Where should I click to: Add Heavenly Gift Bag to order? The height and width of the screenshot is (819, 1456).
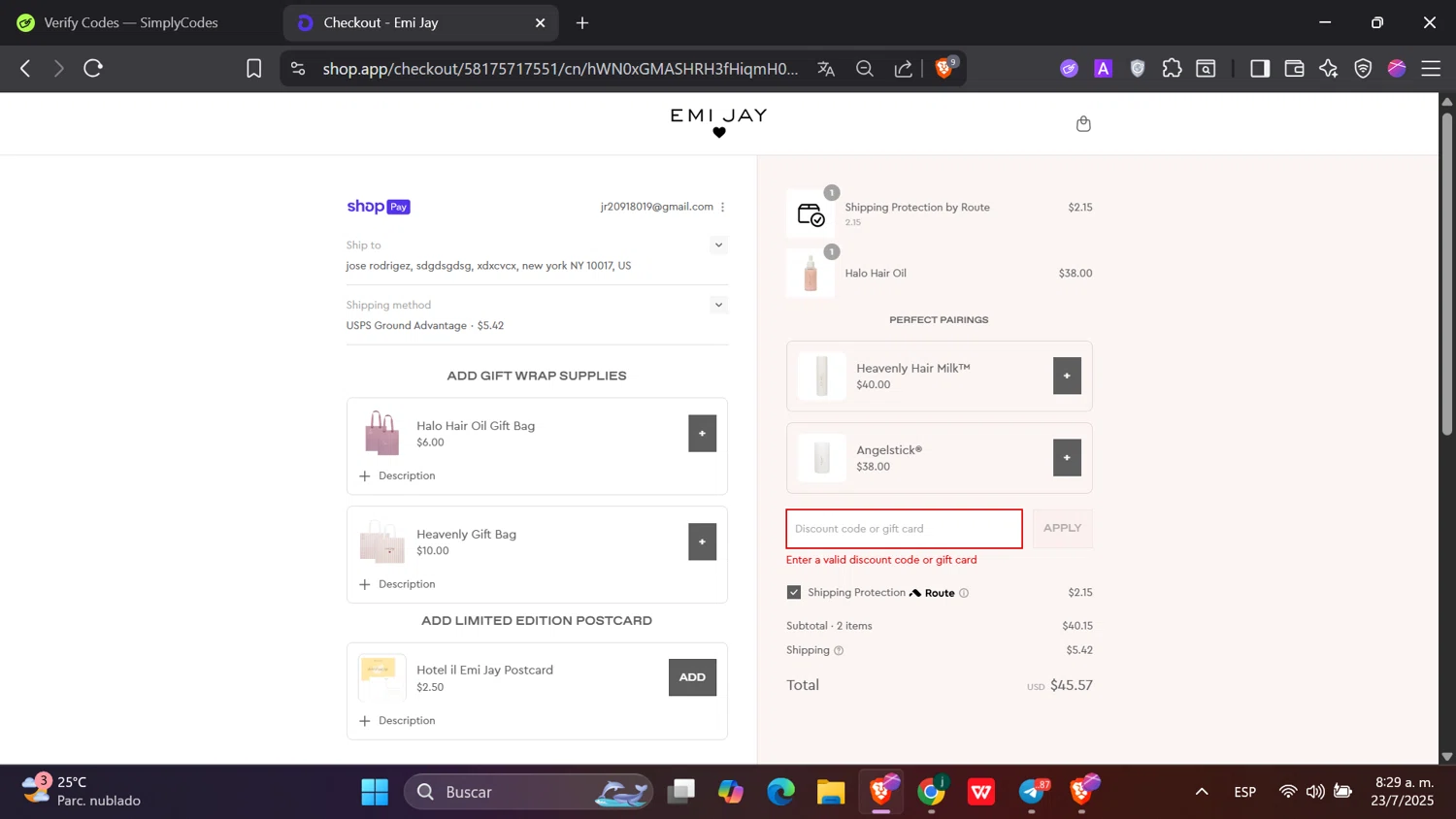[702, 541]
